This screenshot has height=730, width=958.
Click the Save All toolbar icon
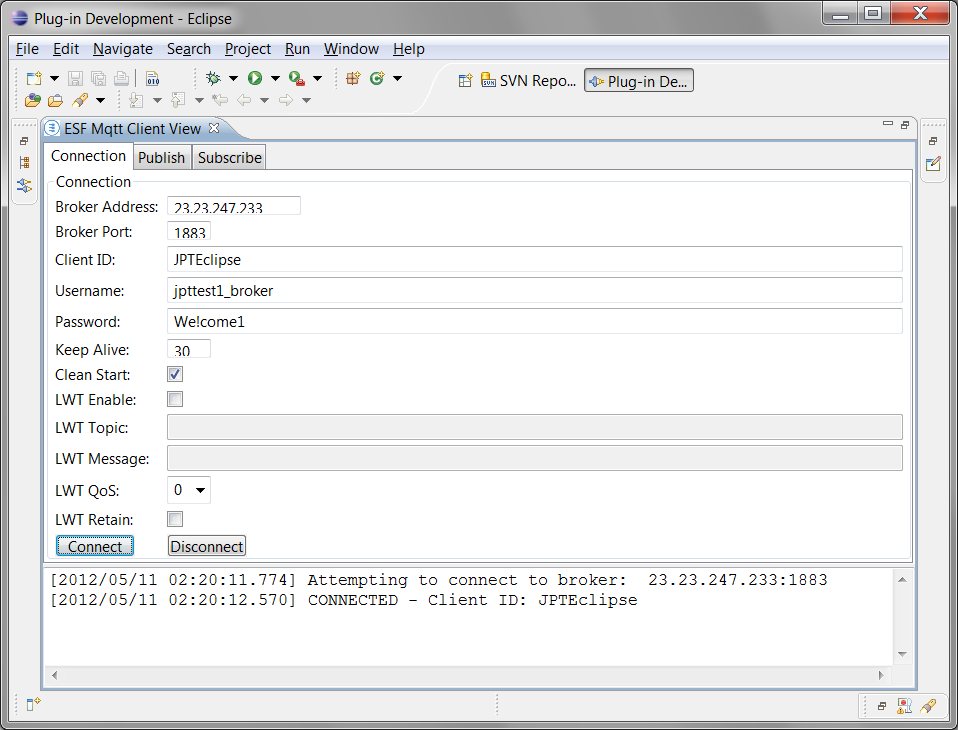98,78
